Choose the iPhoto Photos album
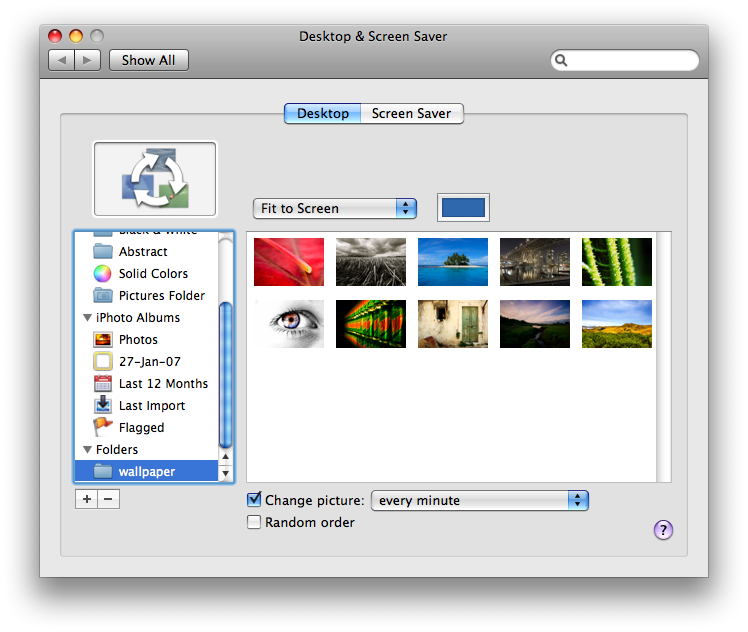Viewport: 748px width, 632px height. pos(138,340)
